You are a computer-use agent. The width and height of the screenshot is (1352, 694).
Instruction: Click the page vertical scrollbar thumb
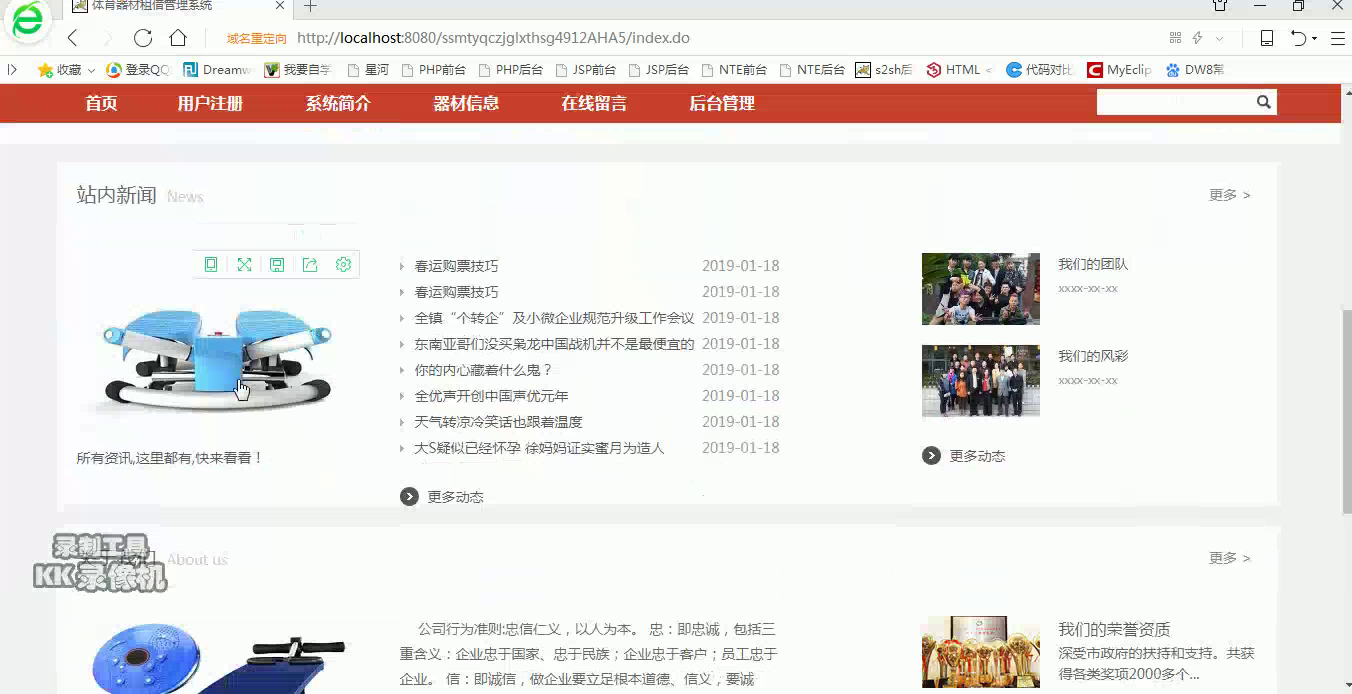click(1346, 410)
